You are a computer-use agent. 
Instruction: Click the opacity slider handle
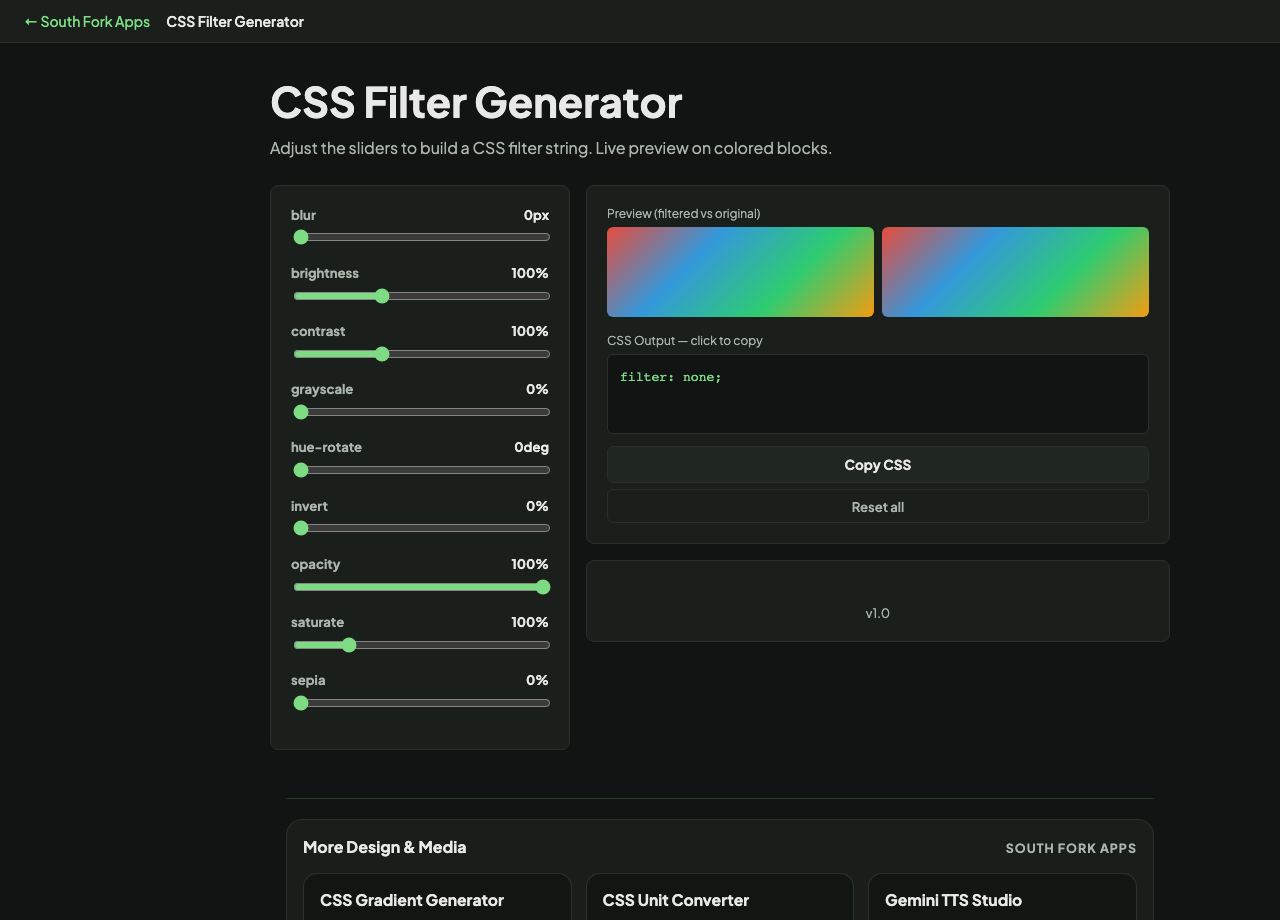(x=543, y=587)
